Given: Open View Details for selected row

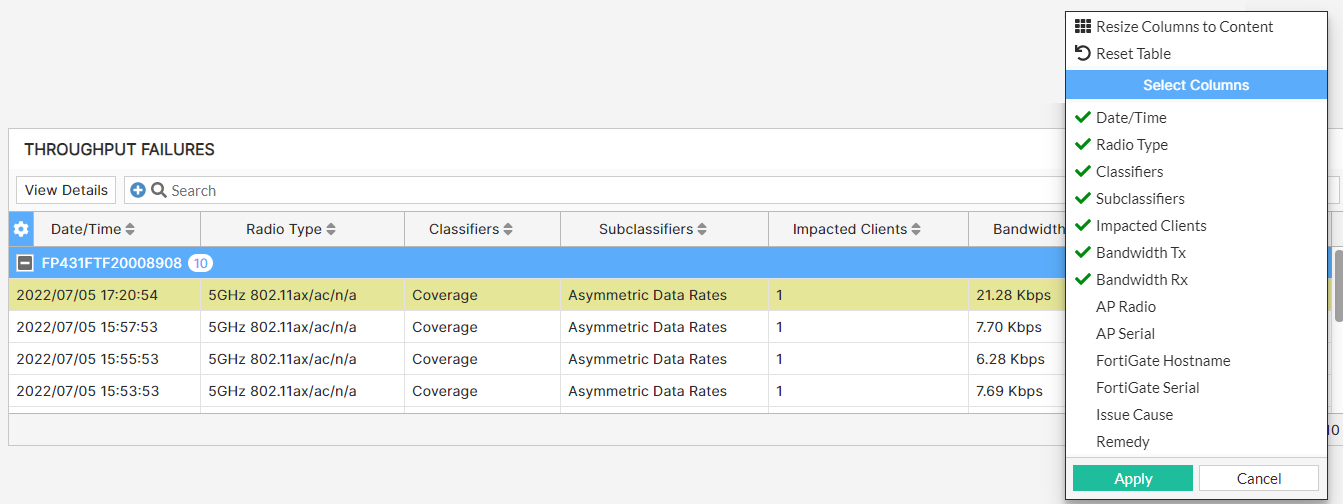Looking at the screenshot, I should pos(66,190).
